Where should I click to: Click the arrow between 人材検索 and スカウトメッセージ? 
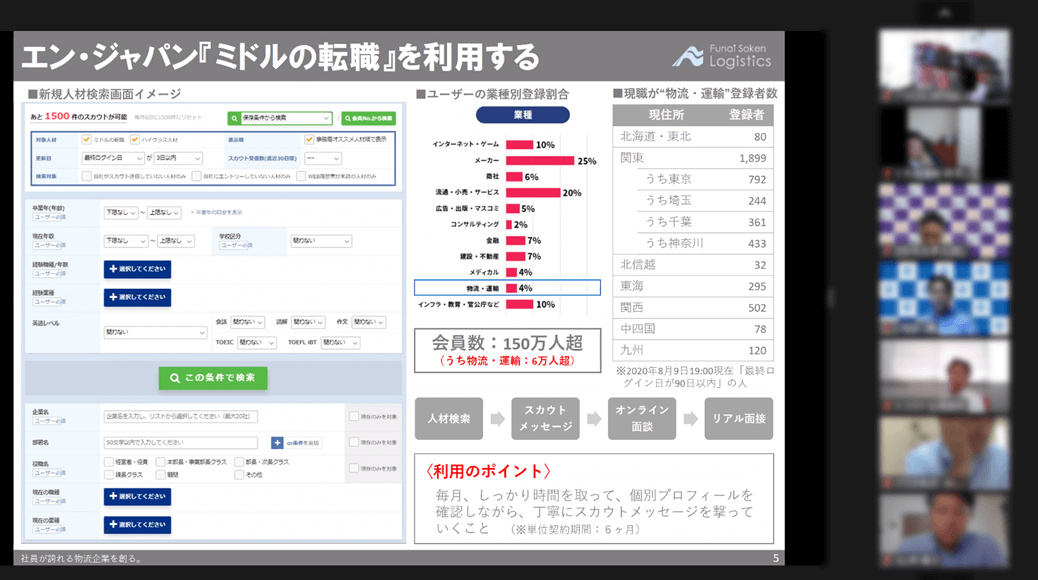coord(496,419)
